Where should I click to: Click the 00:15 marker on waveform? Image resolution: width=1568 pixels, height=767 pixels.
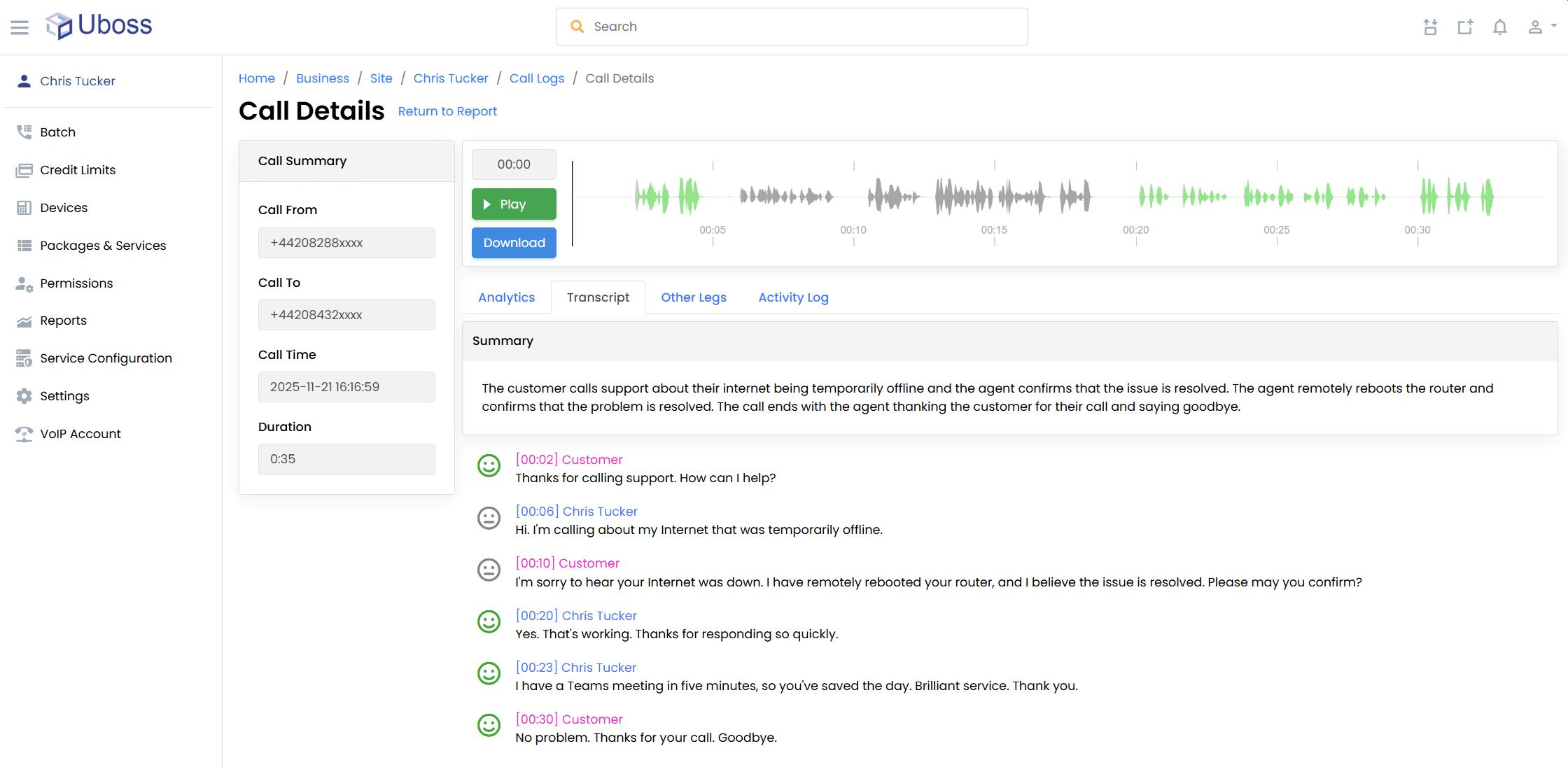pyautogui.click(x=993, y=230)
